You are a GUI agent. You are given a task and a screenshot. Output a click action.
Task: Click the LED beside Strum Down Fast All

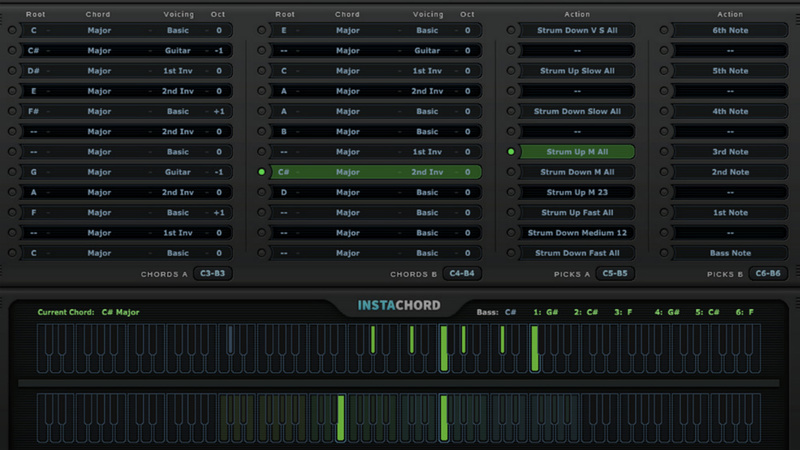coord(512,253)
